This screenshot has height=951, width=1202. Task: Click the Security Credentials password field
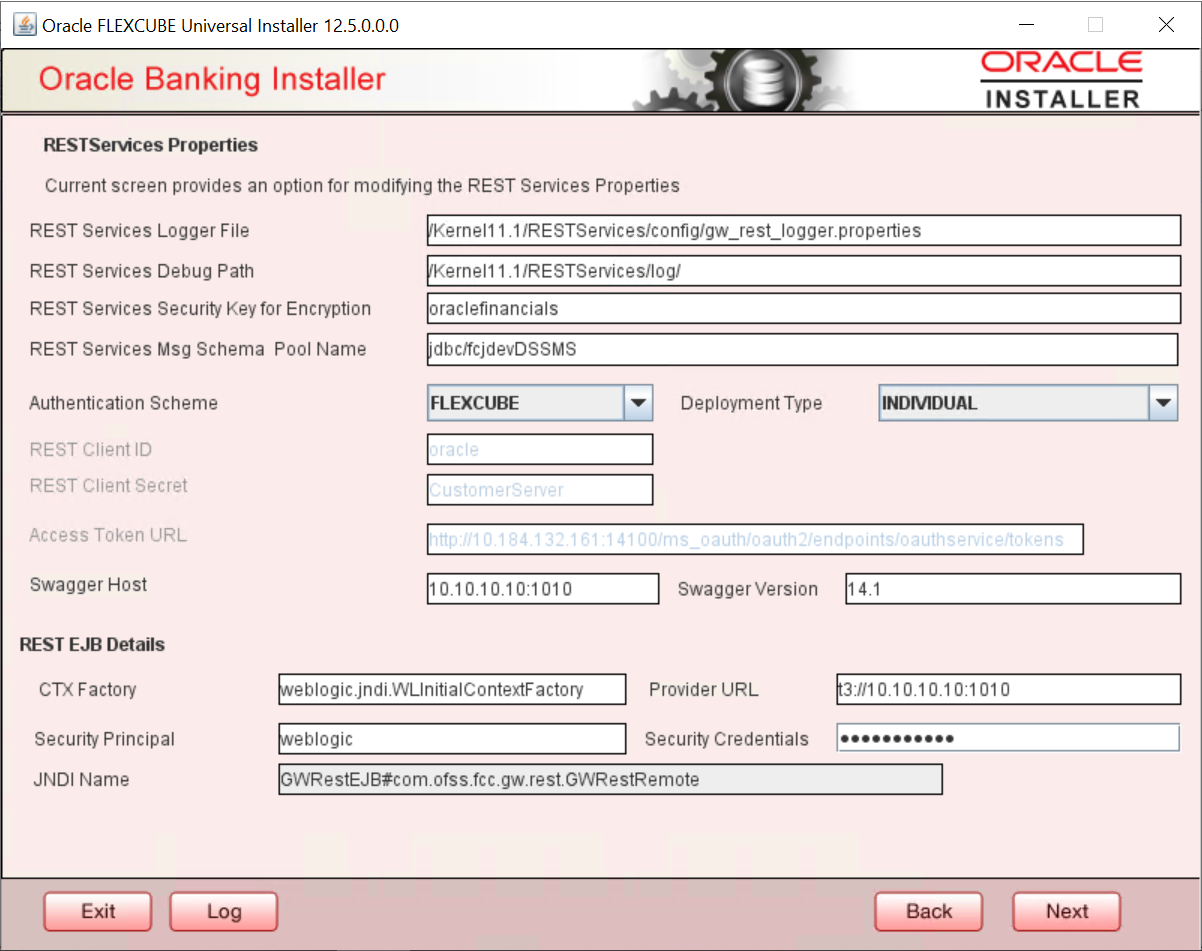pyautogui.click(x=1009, y=738)
